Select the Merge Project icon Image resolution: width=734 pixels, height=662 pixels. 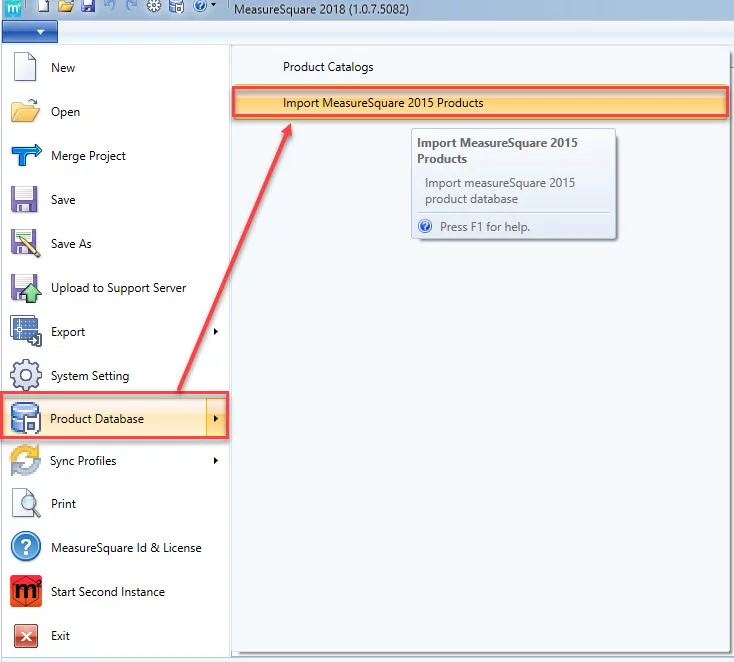[x=25, y=156]
